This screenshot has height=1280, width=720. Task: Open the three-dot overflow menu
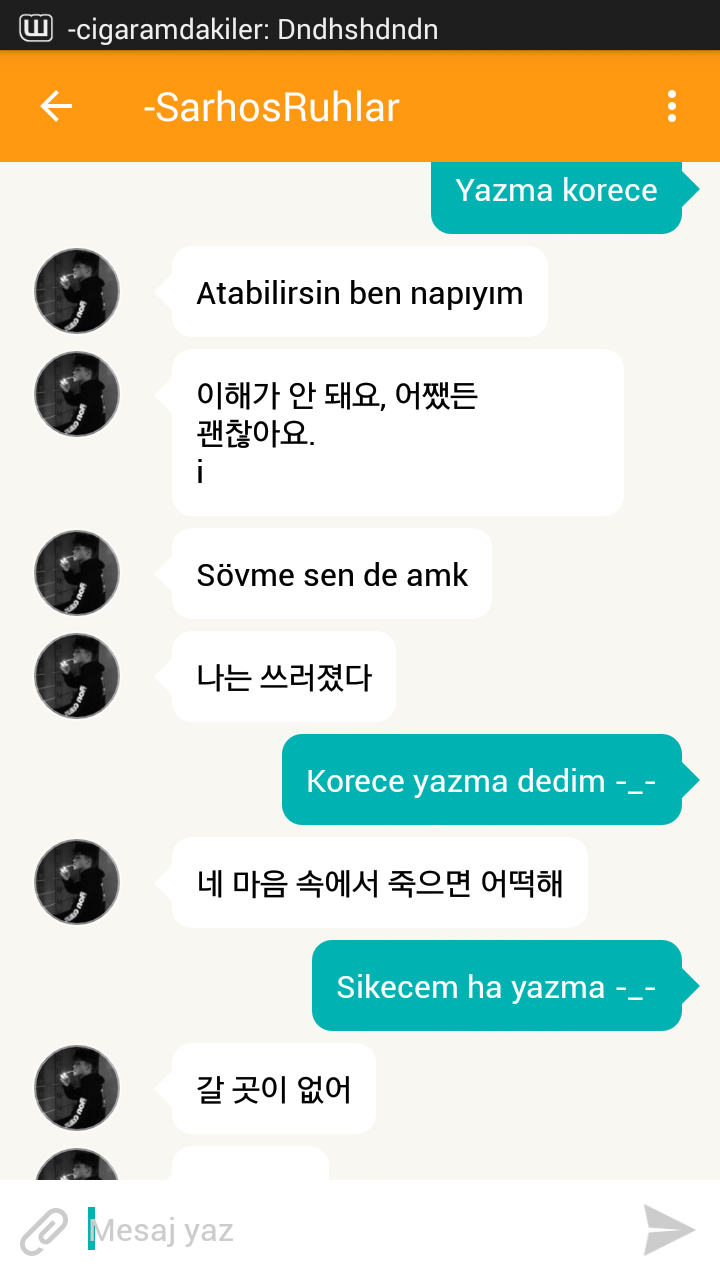(671, 107)
